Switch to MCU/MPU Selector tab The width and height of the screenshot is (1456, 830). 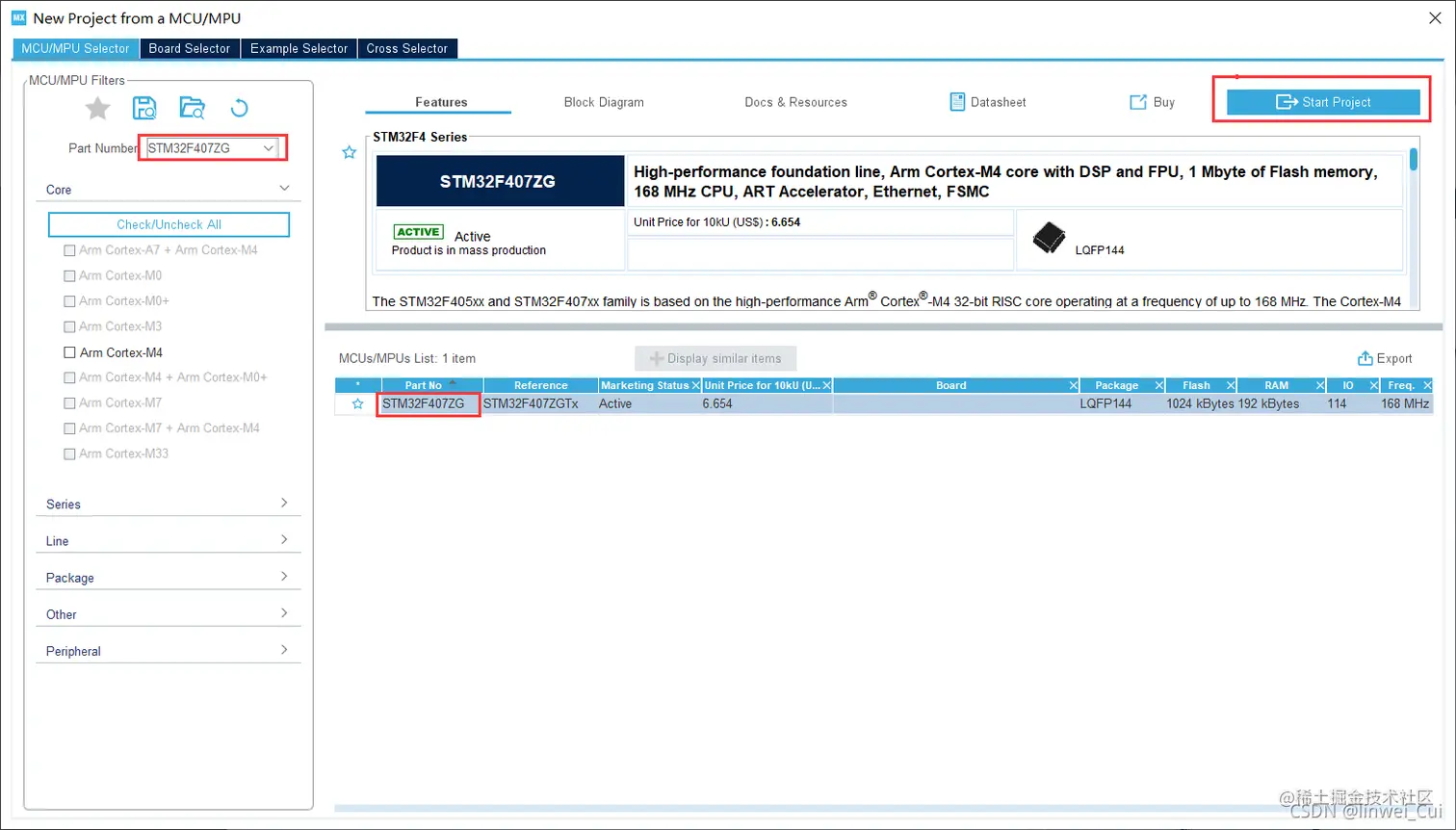(75, 48)
